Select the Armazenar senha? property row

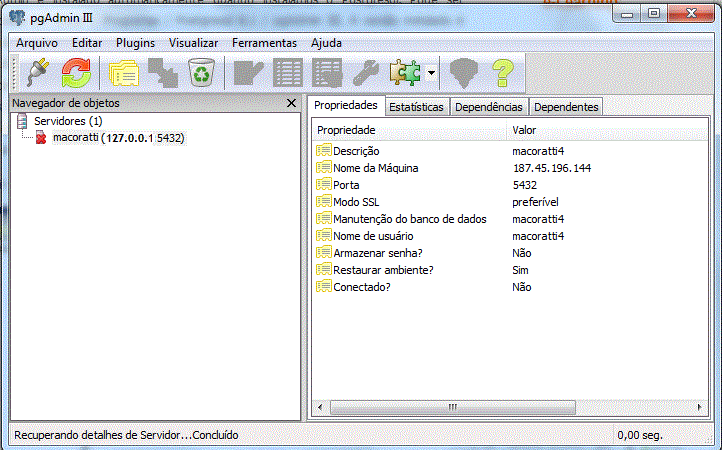tap(510, 253)
